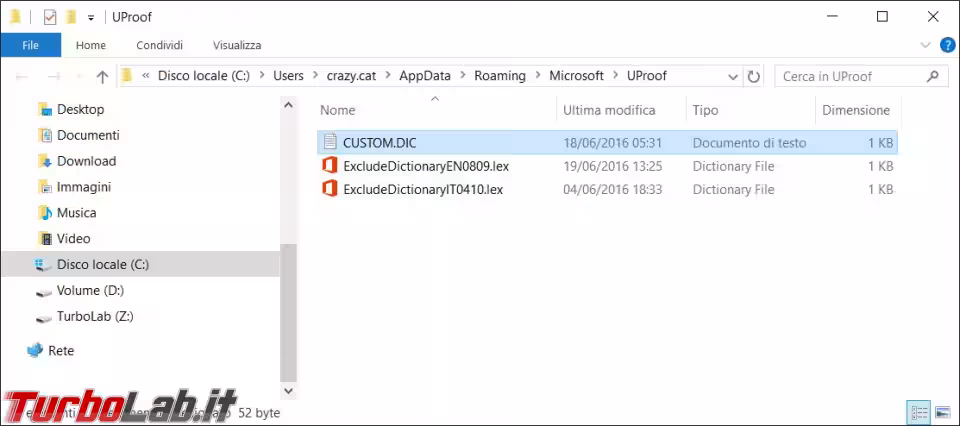Viewport: 960px width, 426px height.
Task: Sort by the Dimensione column header
Action: point(856,110)
